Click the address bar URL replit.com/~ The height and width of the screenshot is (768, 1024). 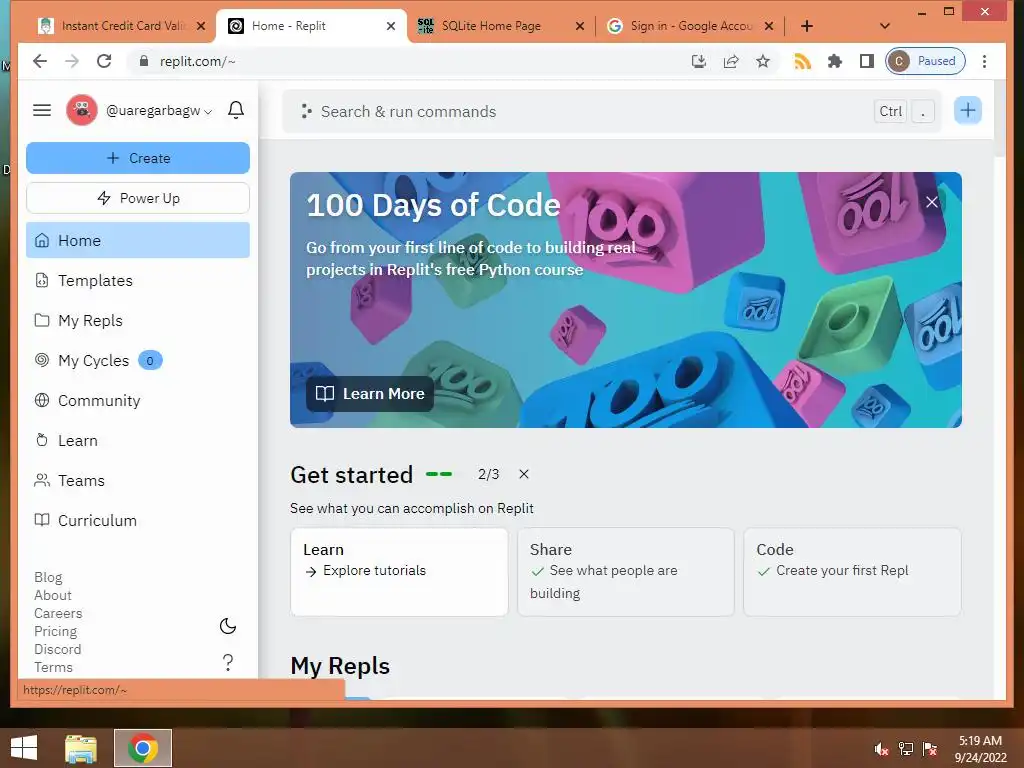197,61
